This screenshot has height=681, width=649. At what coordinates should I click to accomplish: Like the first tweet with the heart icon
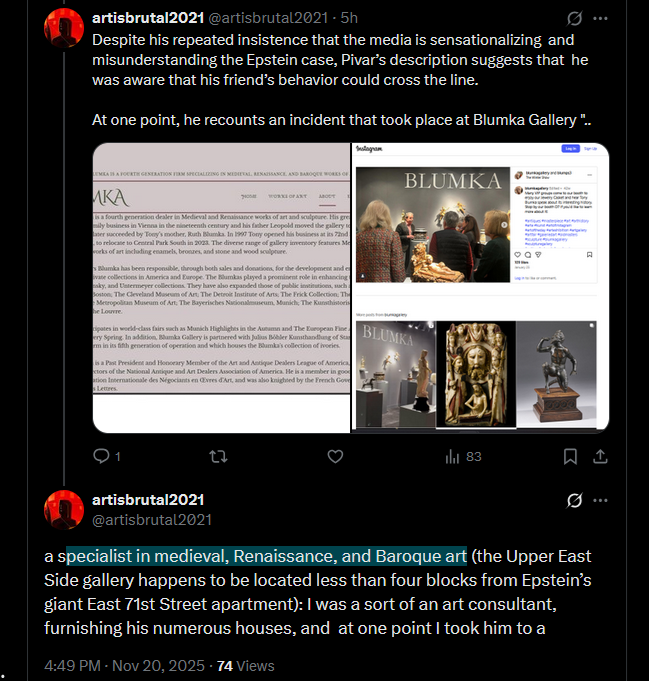335,456
